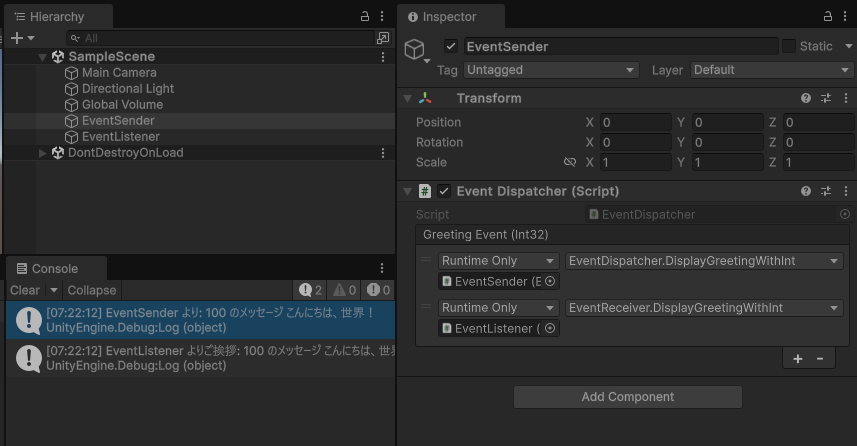857x446 pixels.
Task: Collapse the SampleScene foldout
Action: coord(42,57)
